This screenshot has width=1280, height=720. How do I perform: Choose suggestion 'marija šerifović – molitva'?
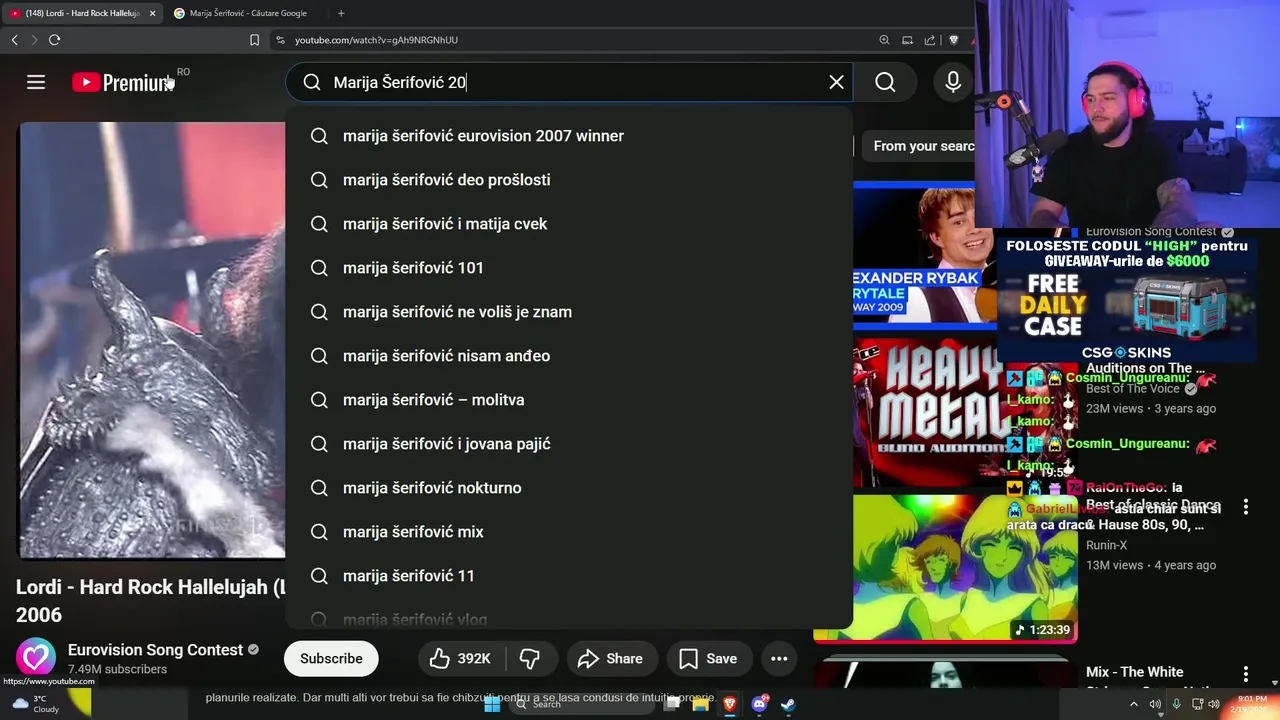569,400
